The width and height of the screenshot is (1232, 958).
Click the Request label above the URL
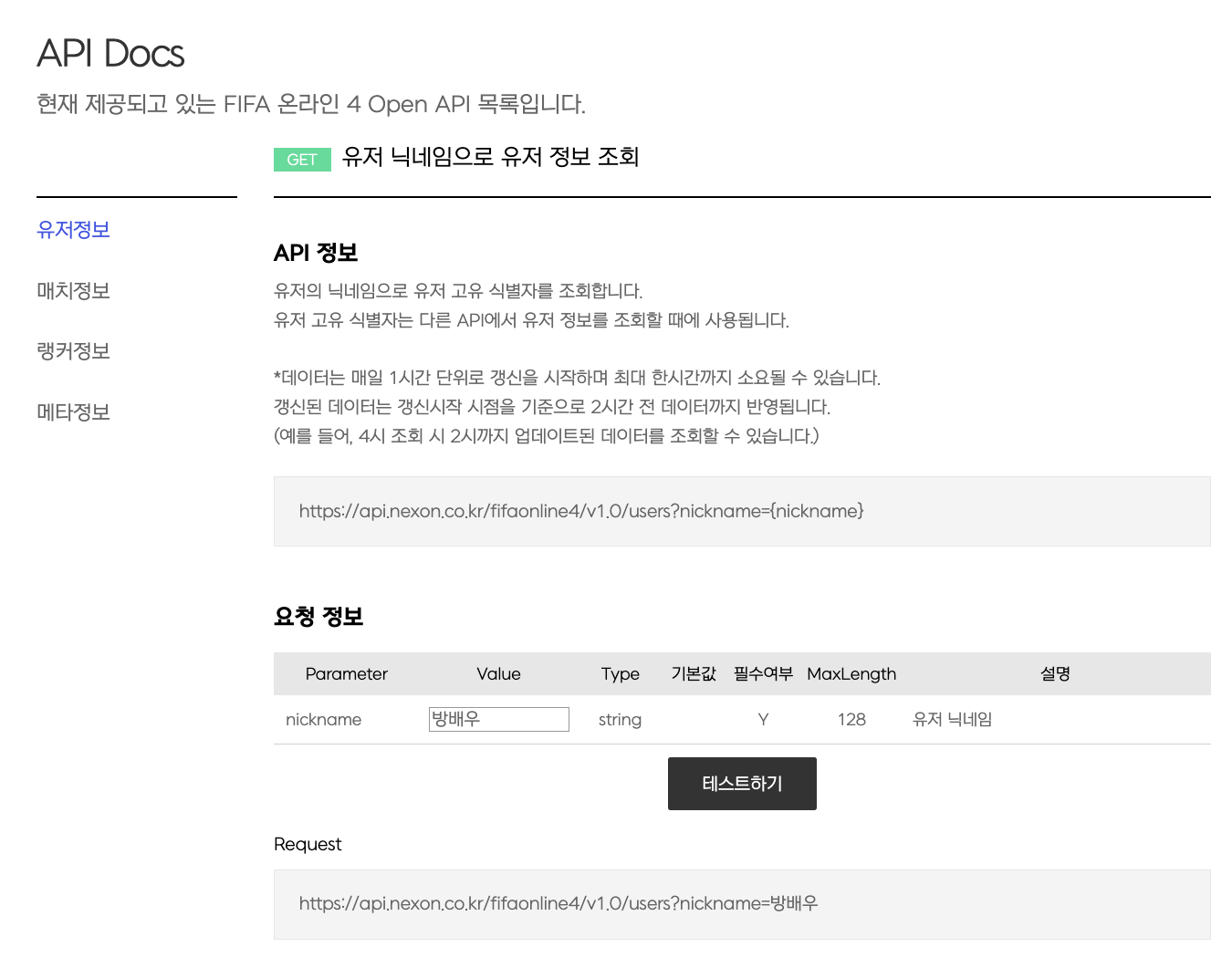pos(308,843)
